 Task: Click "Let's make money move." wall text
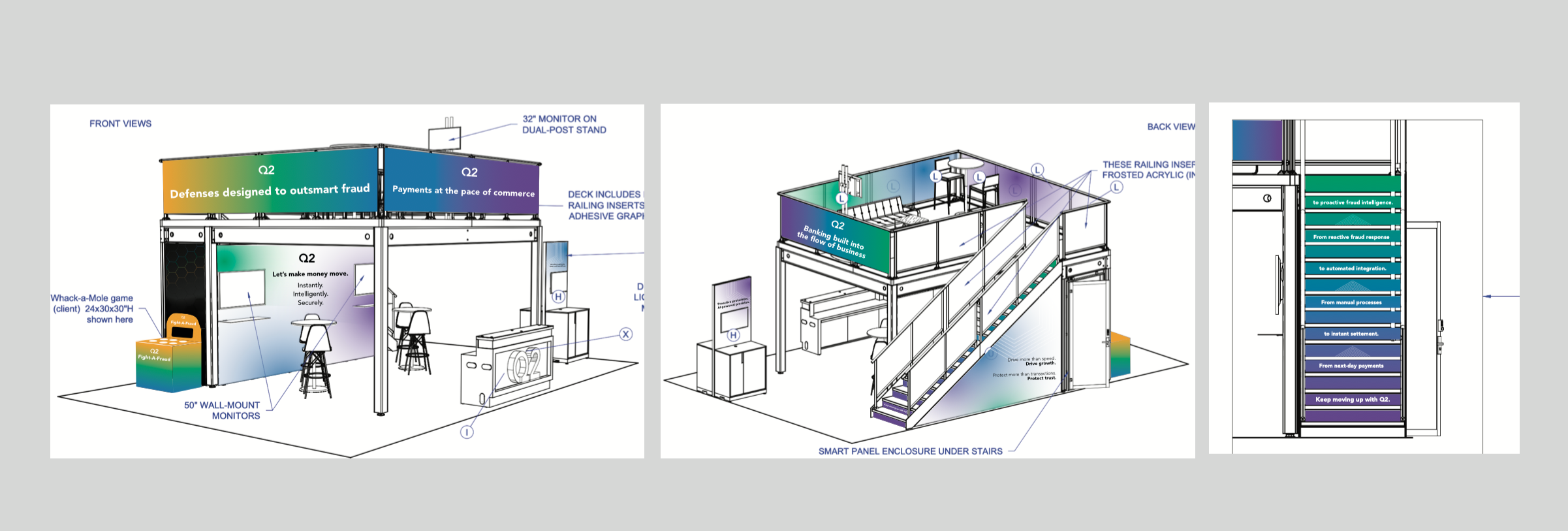coord(310,274)
